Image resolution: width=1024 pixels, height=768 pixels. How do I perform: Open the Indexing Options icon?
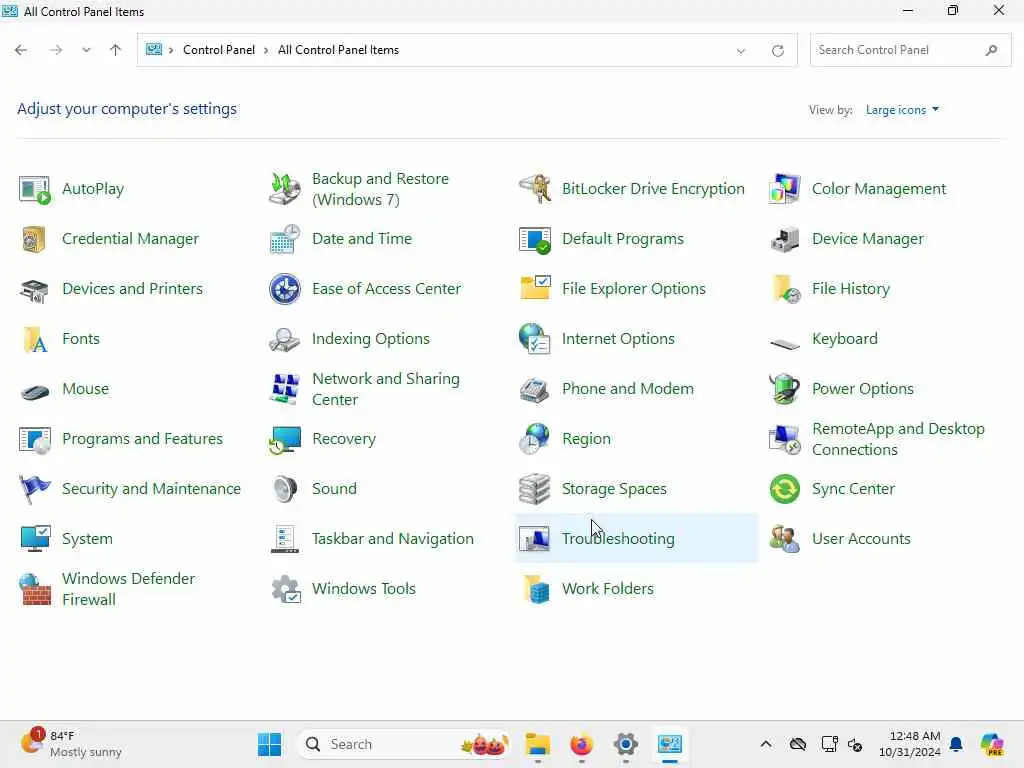coord(285,339)
